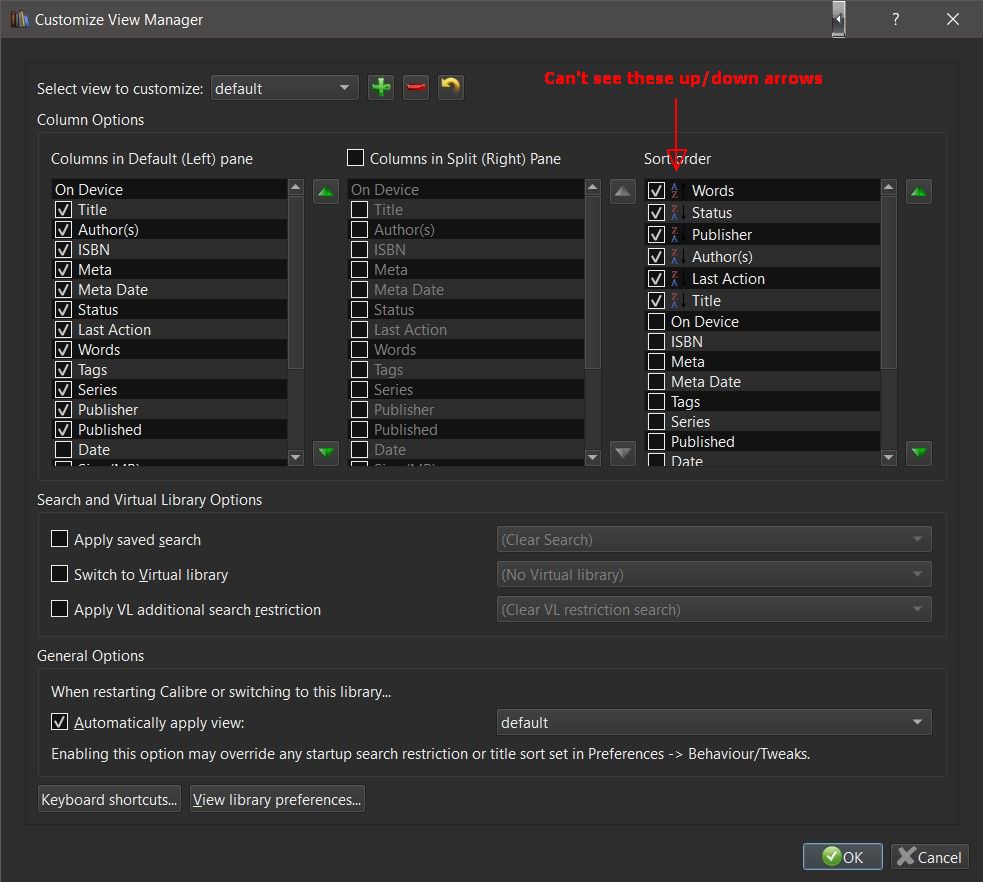Open automatically apply view default dropdown
Image resolution: width=983 pixels, height=882 pixels.
click(714, 722)
